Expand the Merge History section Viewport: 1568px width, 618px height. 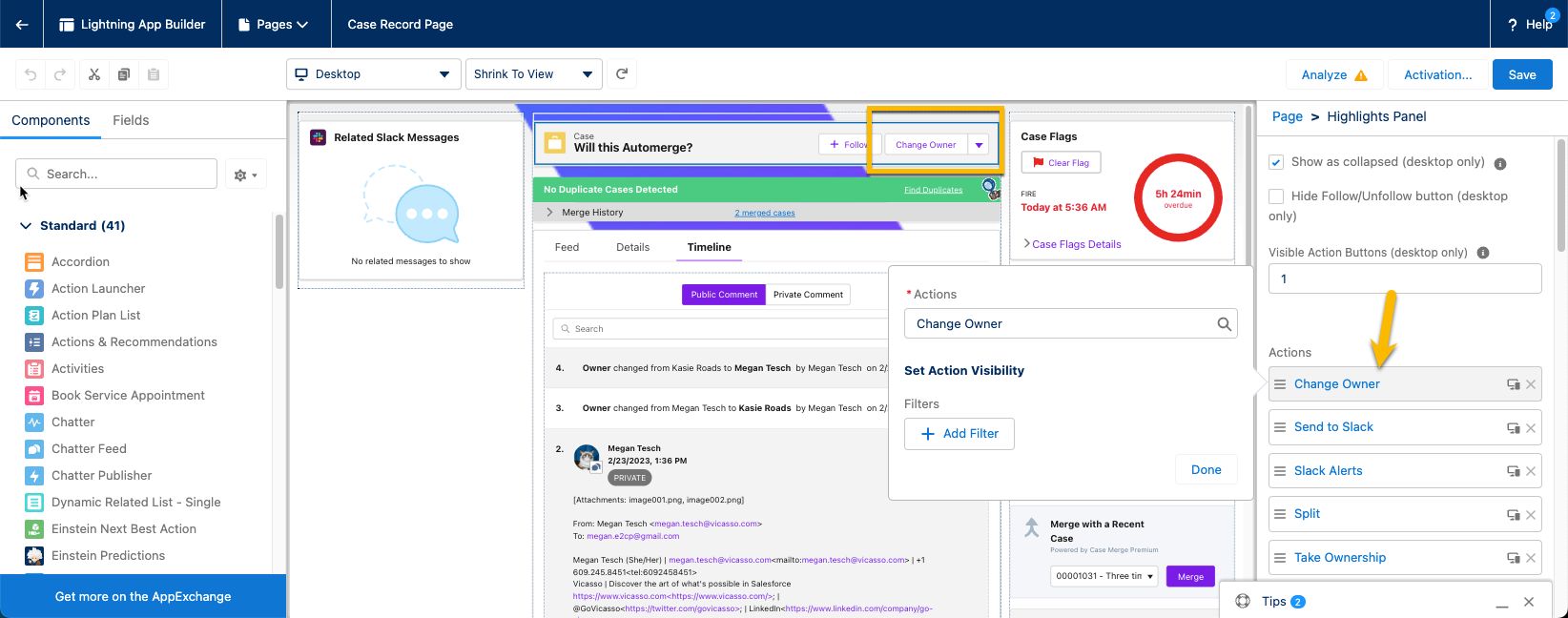[x=550, y=213]
